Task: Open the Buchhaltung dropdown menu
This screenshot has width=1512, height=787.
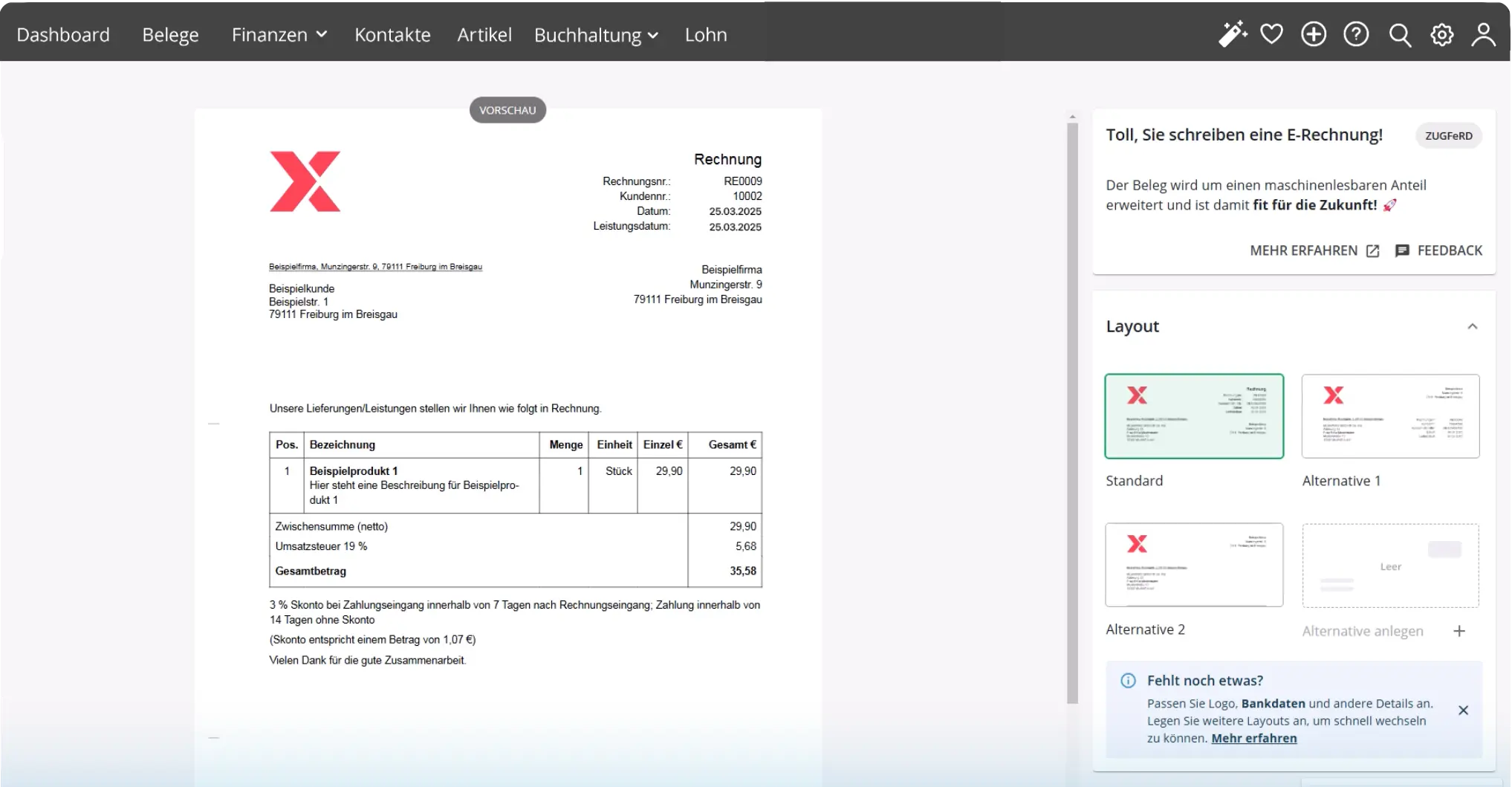Action: click(596, 35)
